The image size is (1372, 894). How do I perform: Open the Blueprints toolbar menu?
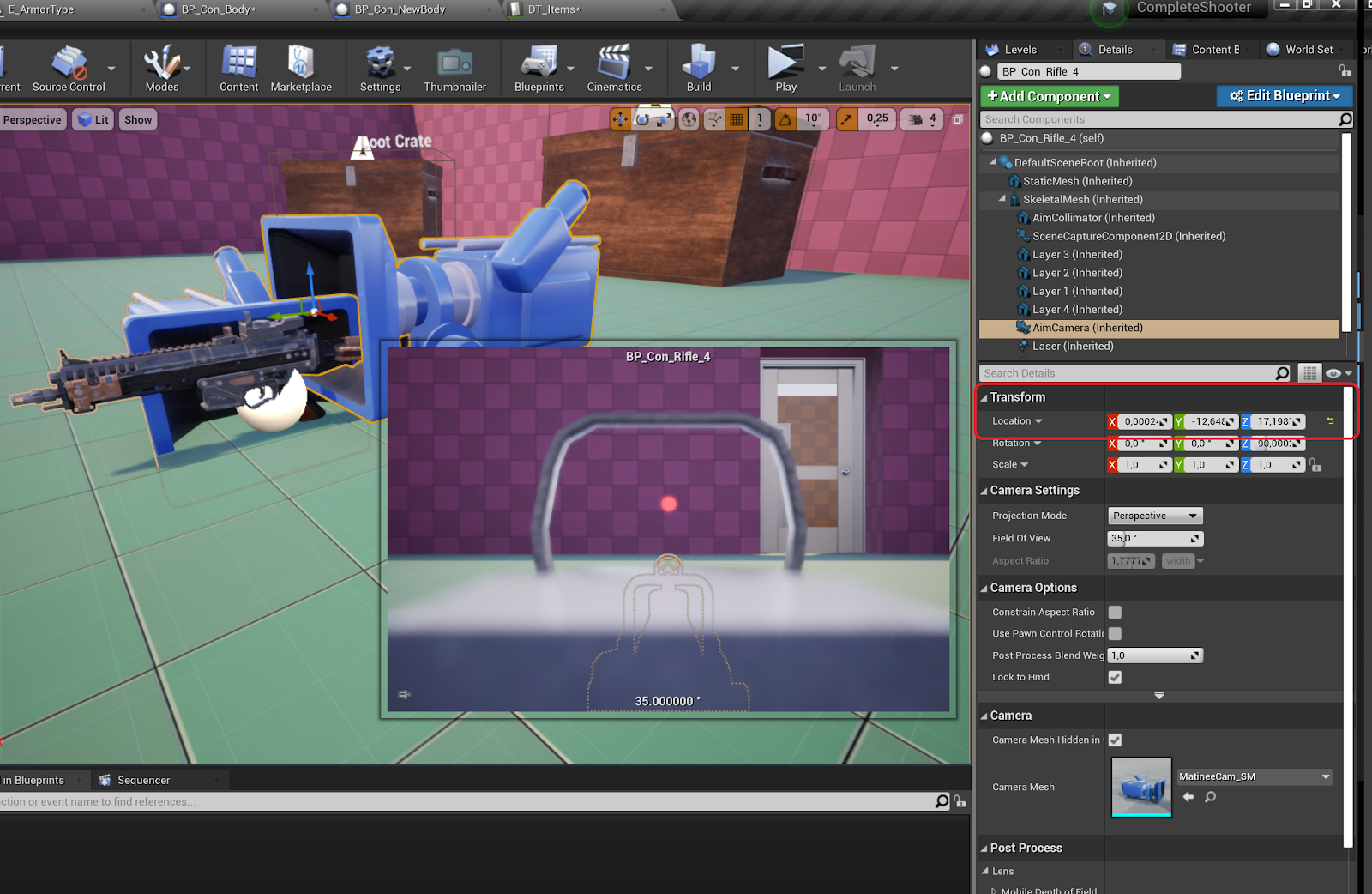539,69
